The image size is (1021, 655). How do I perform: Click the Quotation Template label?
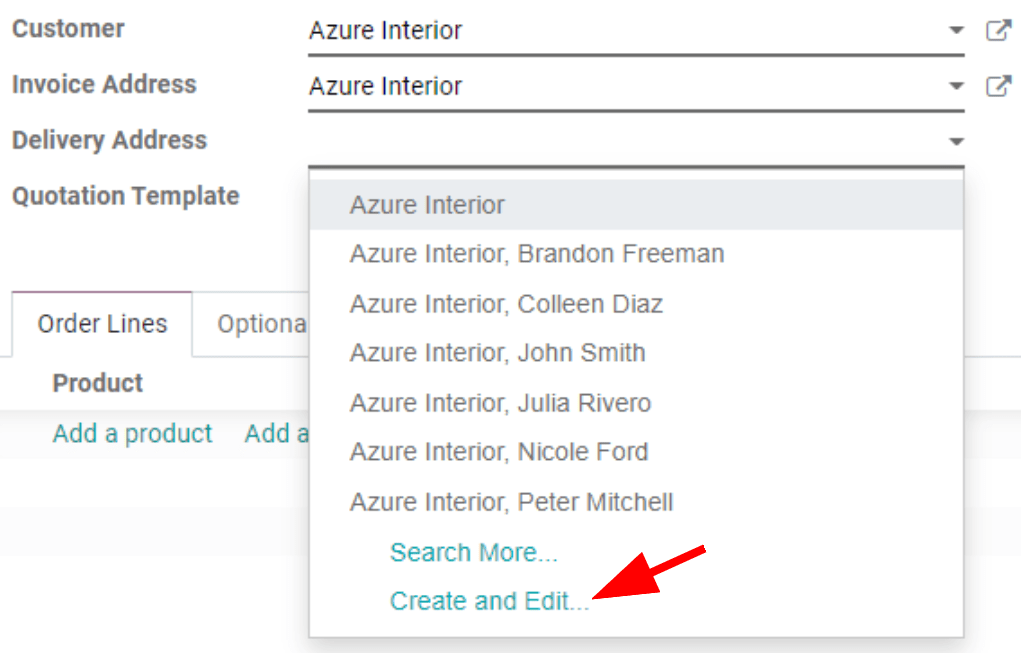click(126, 196)
